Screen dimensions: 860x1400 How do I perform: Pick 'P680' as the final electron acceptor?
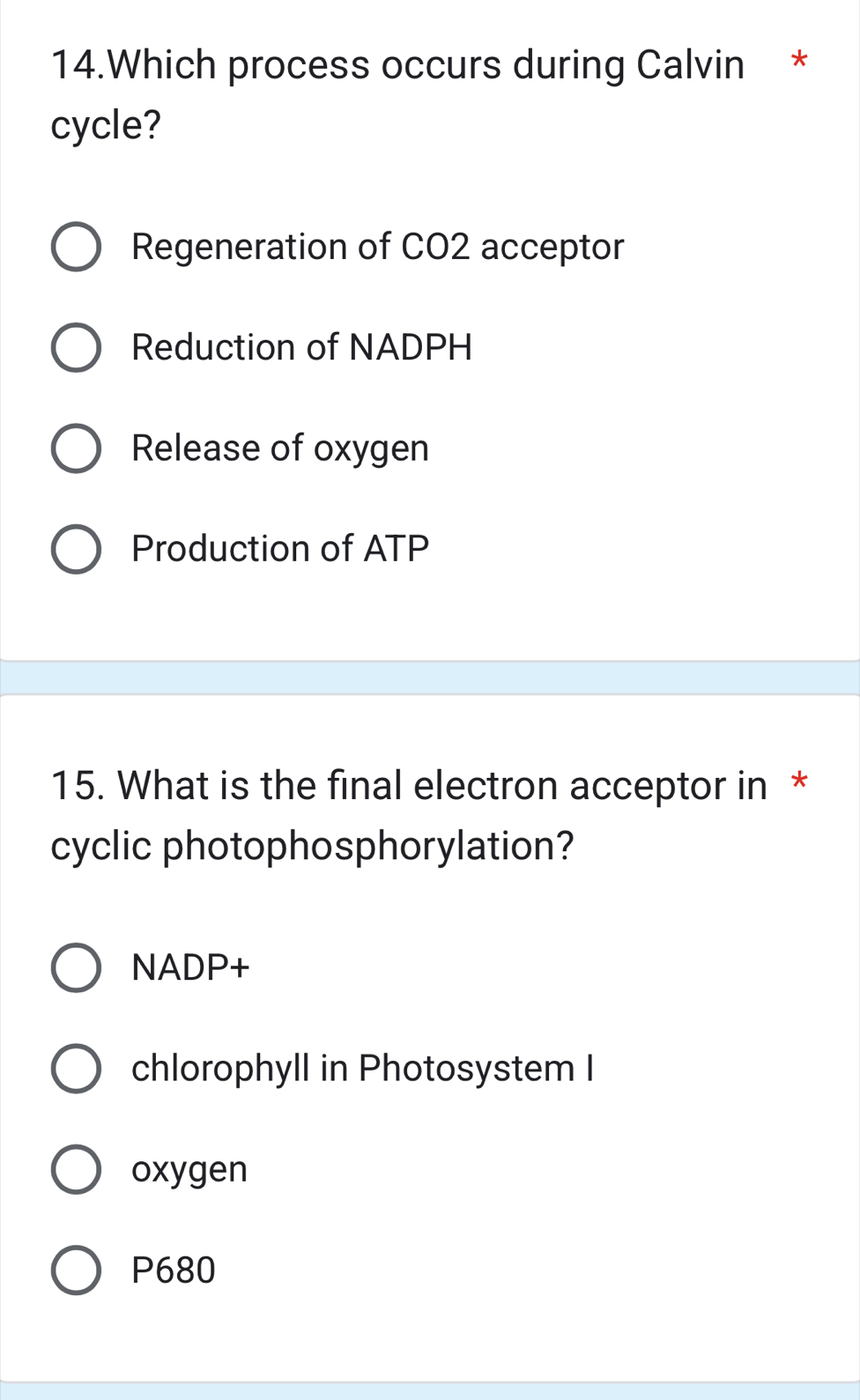(75, 1270)
